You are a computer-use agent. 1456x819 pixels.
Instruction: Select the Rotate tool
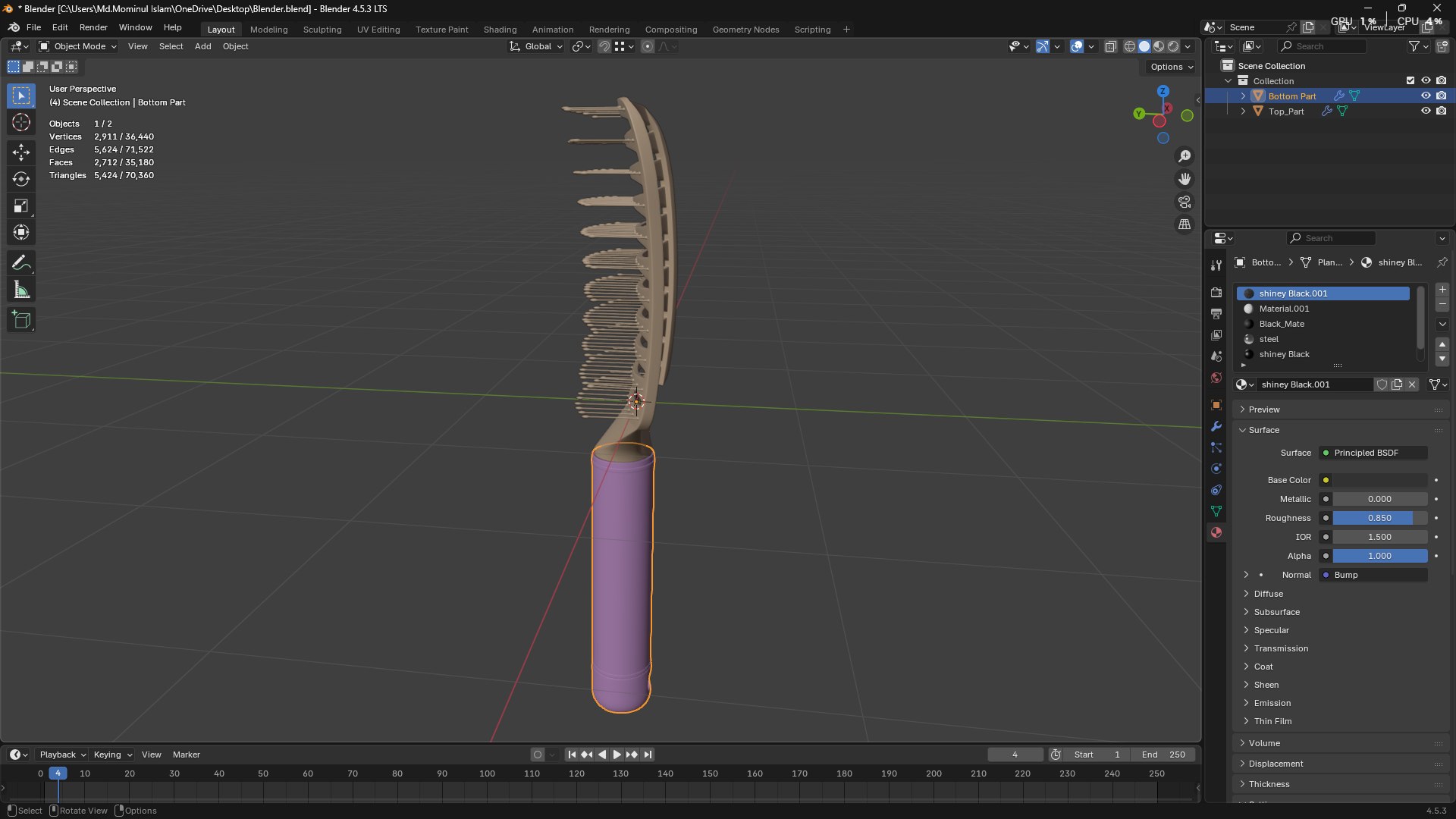pyautogui.click(x=21, y=179)
